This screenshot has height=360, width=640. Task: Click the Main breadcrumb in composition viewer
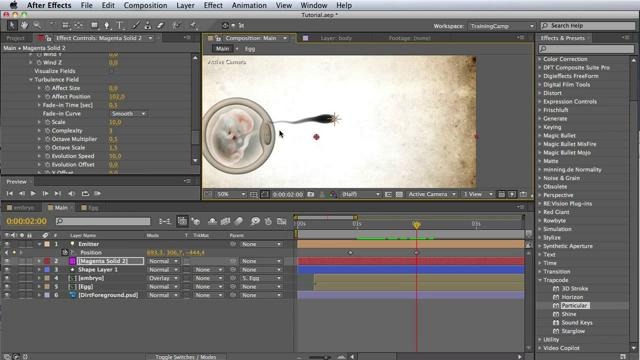[222, 49]
